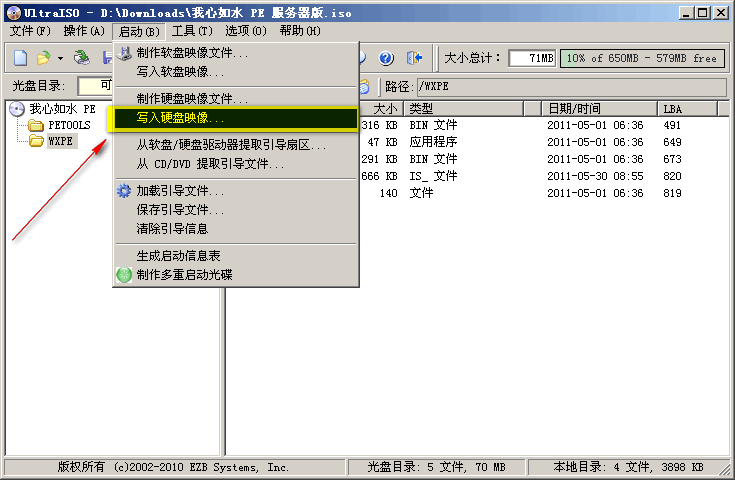735x480 pixels.
Task: Click the LBA value 819
Action: [672, 193]
